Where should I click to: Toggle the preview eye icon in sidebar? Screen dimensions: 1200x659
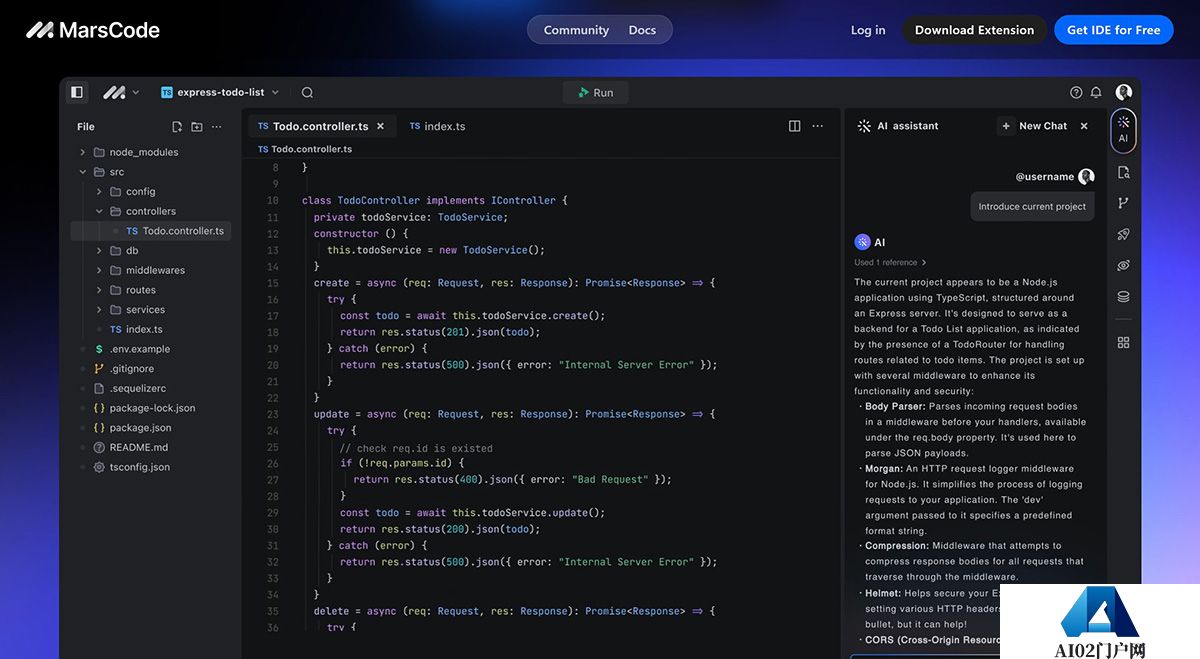point(1123,265)
